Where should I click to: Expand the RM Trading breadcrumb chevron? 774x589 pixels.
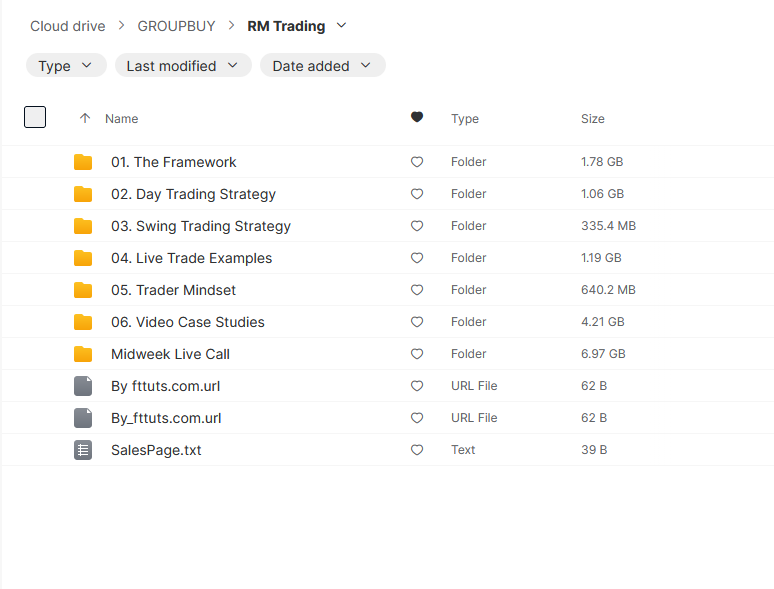pos(342,26)
